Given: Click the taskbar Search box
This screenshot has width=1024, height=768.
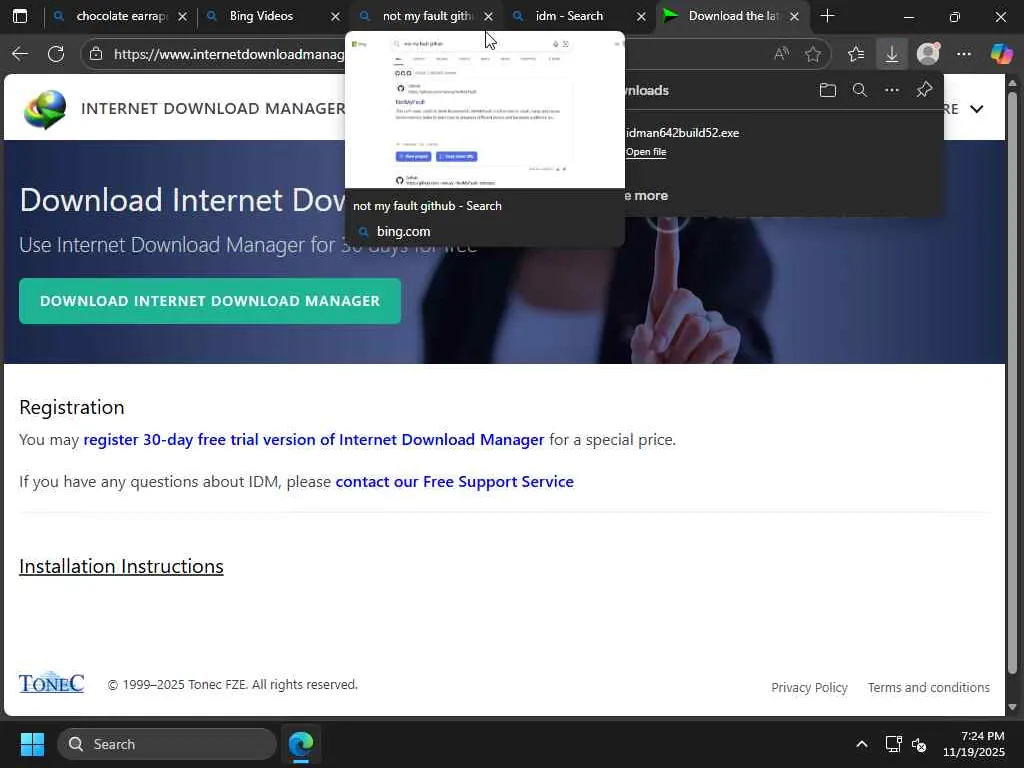Looking at the screenshot, I should pos(167,744).
